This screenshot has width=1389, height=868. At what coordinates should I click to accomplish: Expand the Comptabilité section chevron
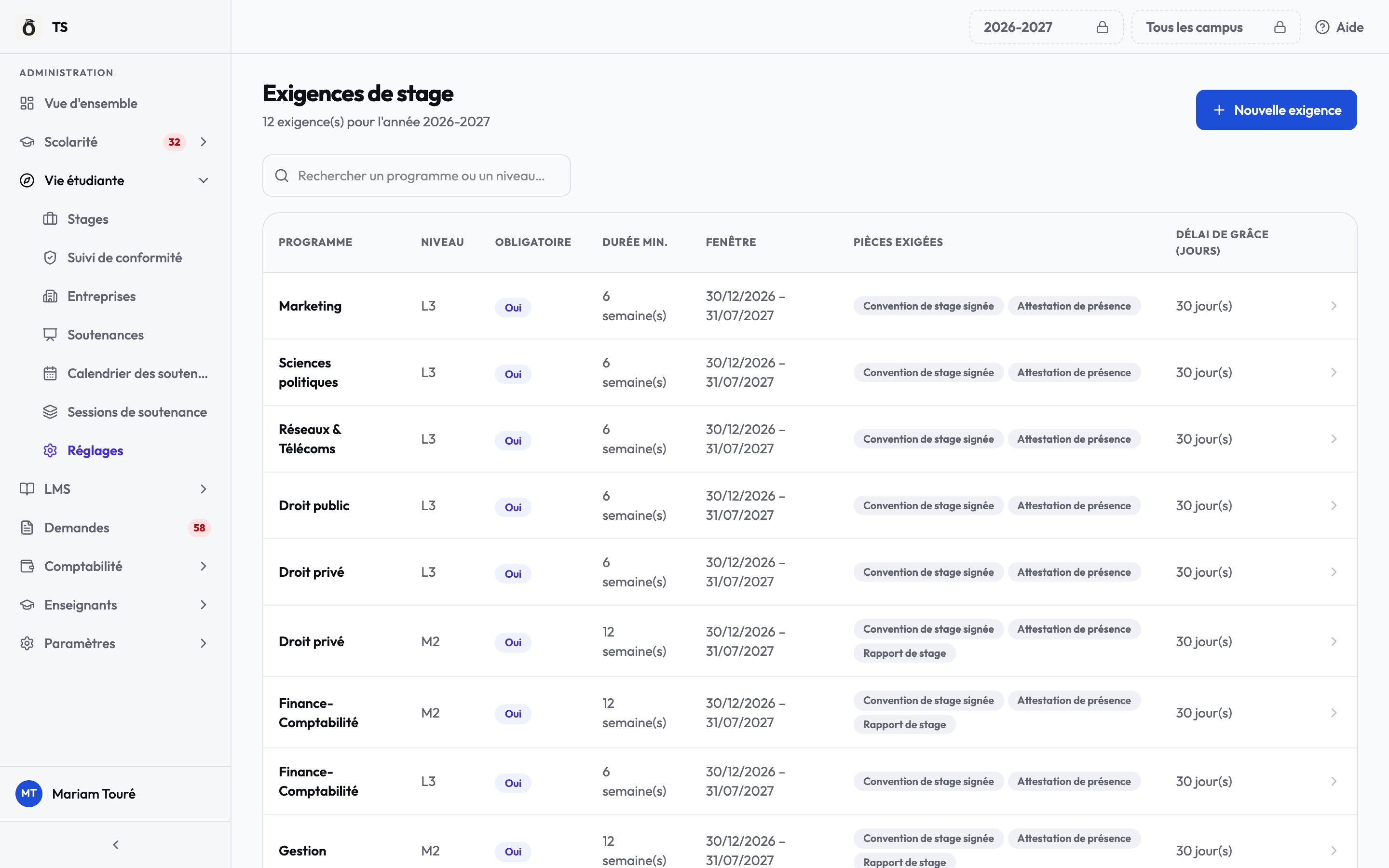[203, 566]
